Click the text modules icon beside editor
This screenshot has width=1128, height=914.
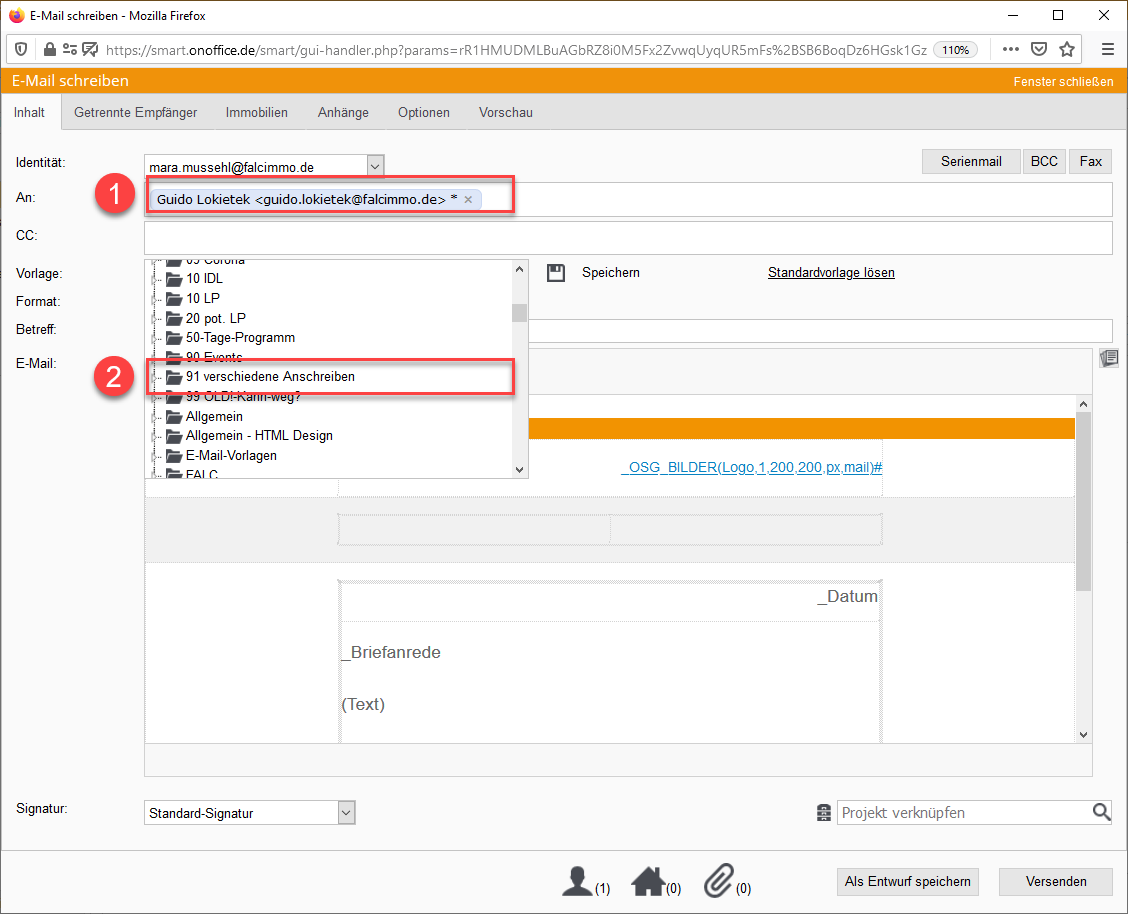coord(1108,358)
